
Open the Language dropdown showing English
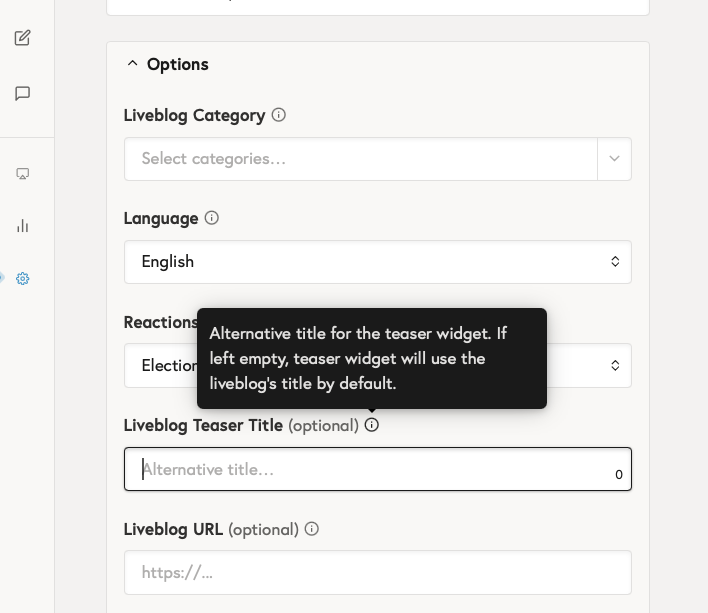(377, 262)
